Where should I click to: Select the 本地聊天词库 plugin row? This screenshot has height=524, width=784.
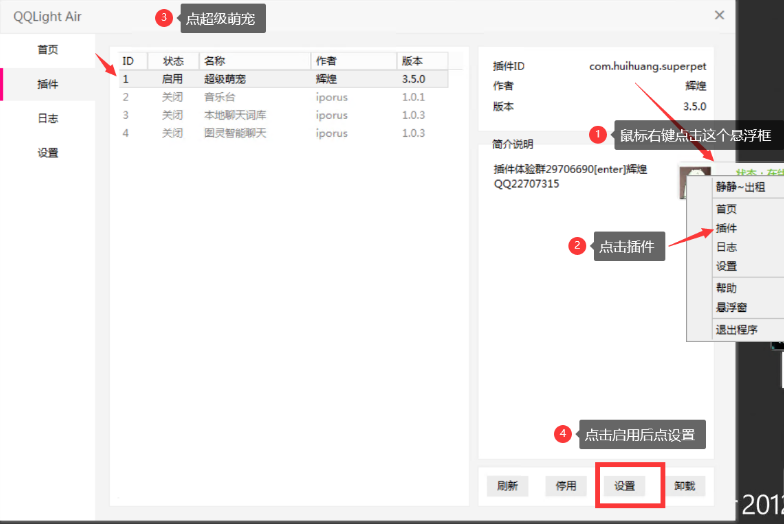click(x=235, y=115)
